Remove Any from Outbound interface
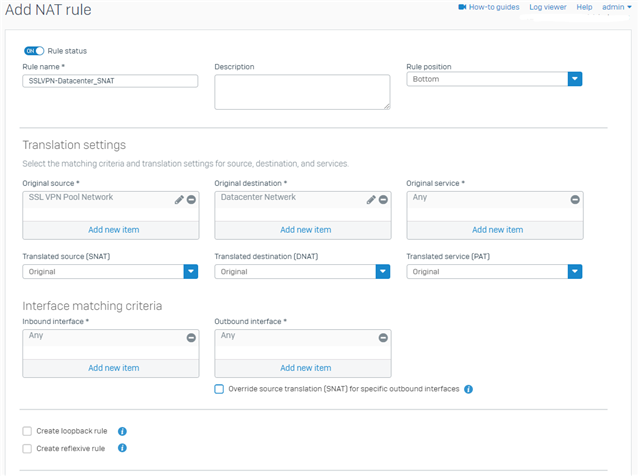 383,338
